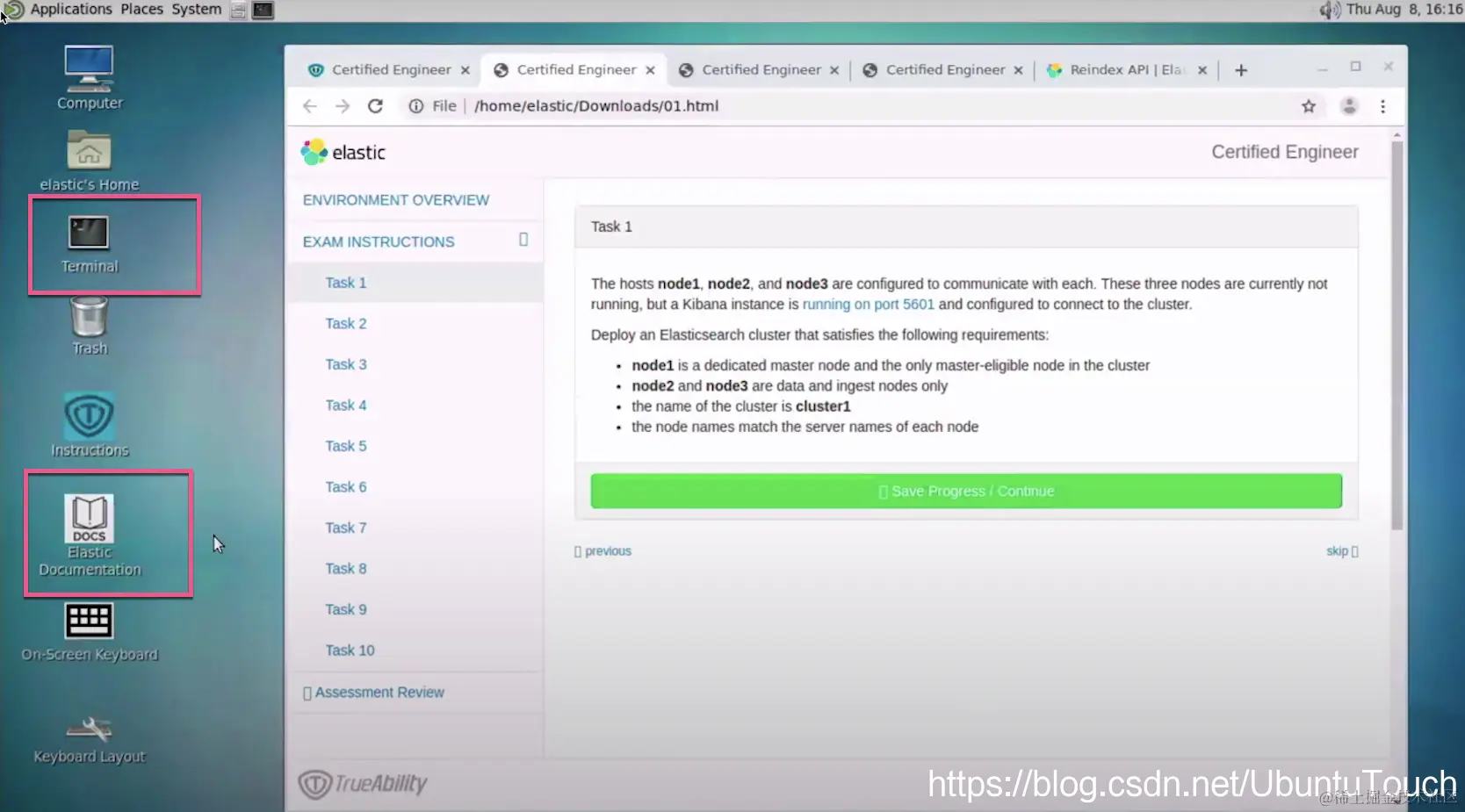The height and width of the screenshot is (812, 1465).
Task: Select Task 4 in sidebar
Action: click(x=346, y=406)
